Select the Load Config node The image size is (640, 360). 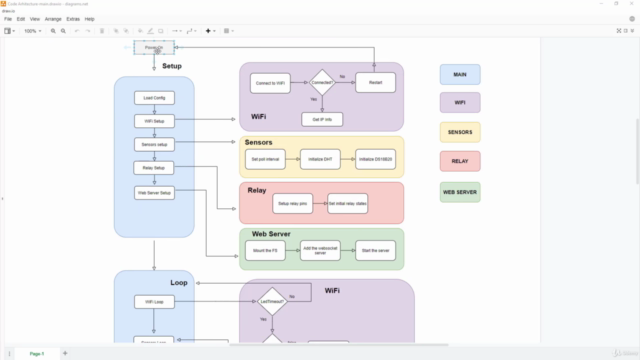pos(154,98)
